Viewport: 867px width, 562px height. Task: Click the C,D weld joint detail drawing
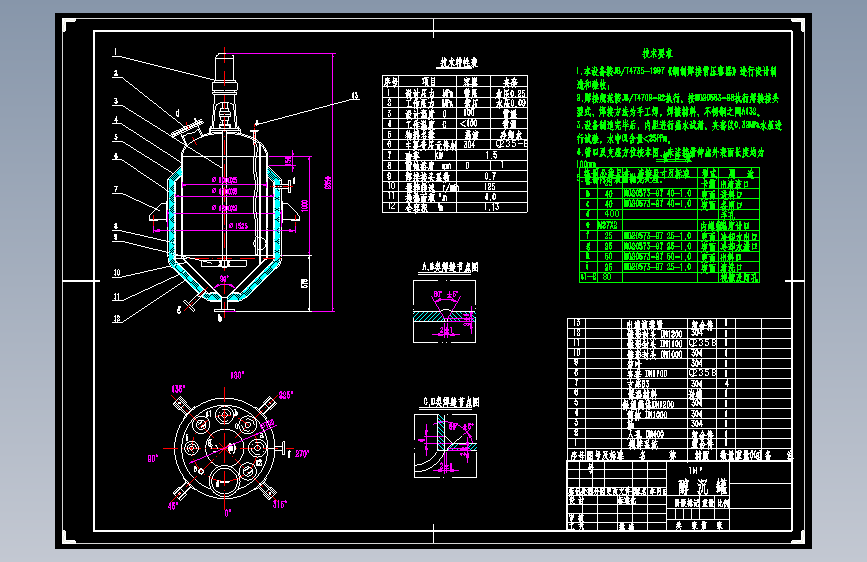(x=445, y=446)
